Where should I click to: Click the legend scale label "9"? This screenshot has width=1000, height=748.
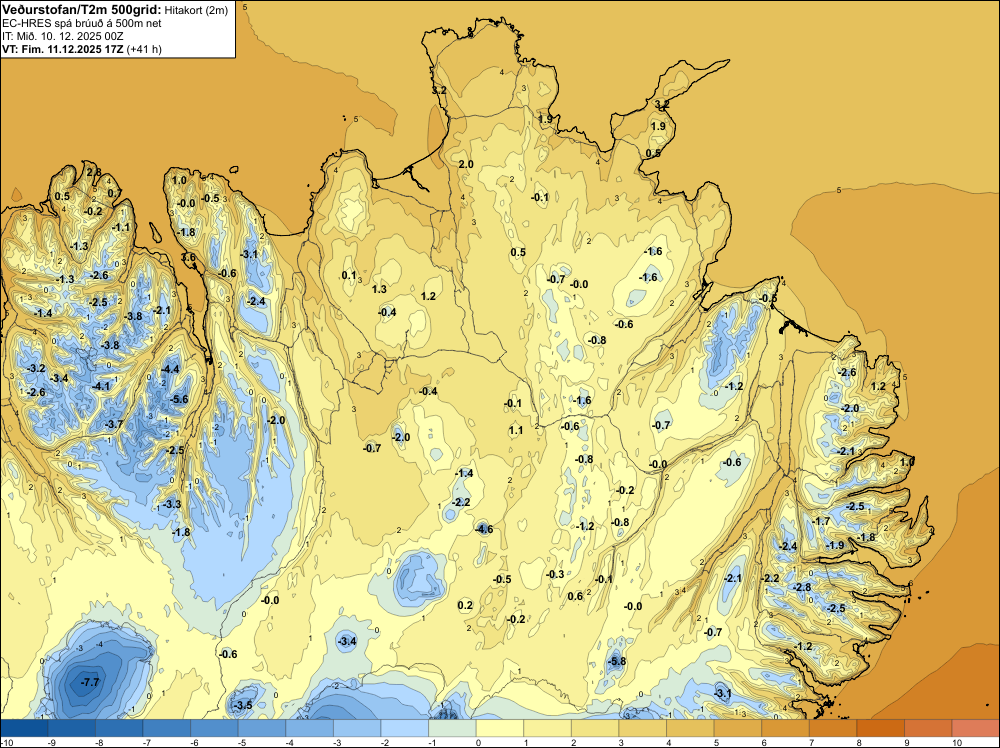(906, 742)
